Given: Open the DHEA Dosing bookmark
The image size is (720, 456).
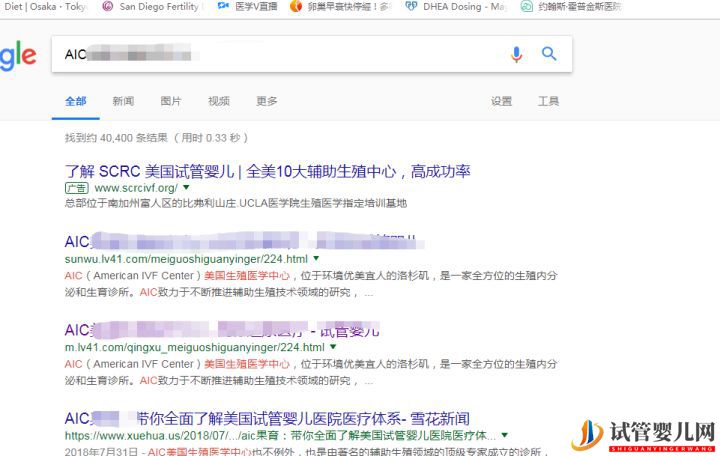Looking at the screenshot, I should click(455, 6).
